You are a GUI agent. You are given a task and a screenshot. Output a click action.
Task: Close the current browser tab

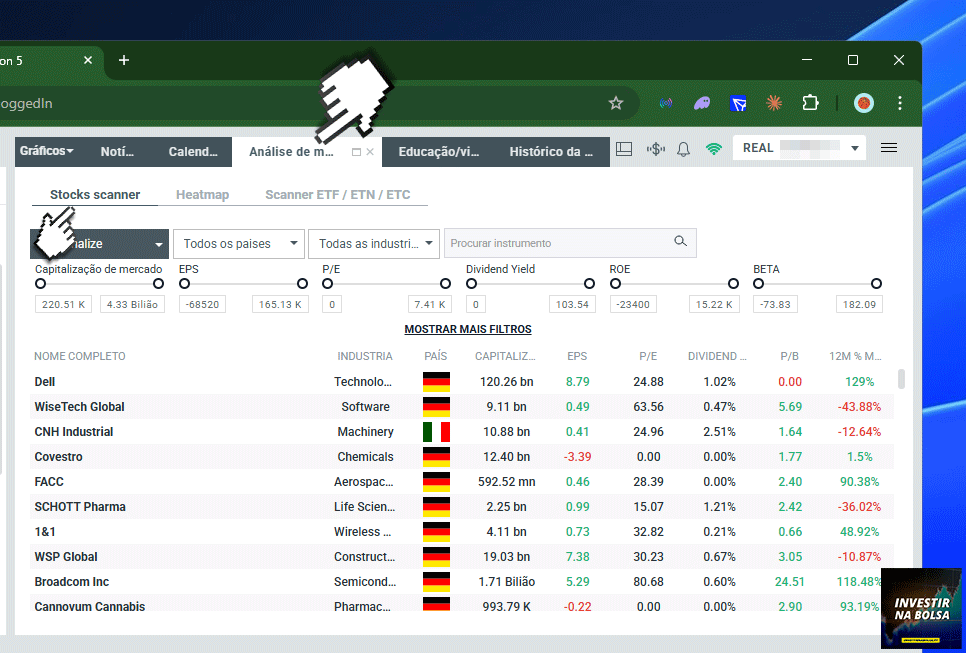(x=87, y=60)
